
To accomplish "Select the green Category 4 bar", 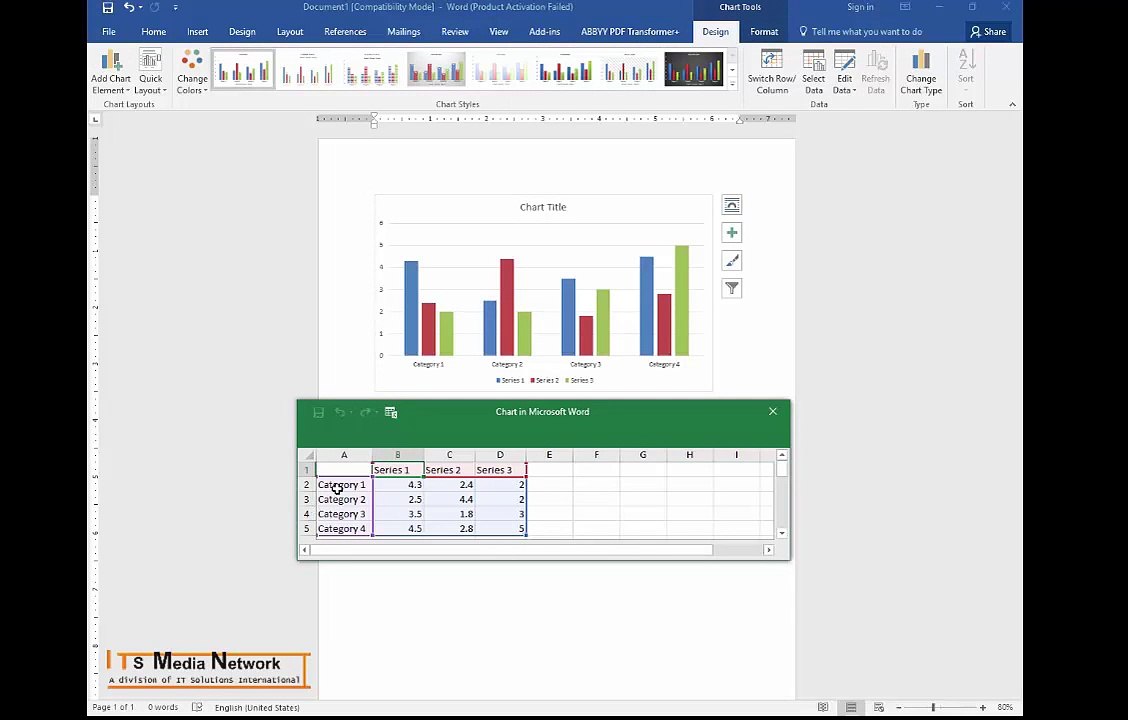I will click(681, 301).
